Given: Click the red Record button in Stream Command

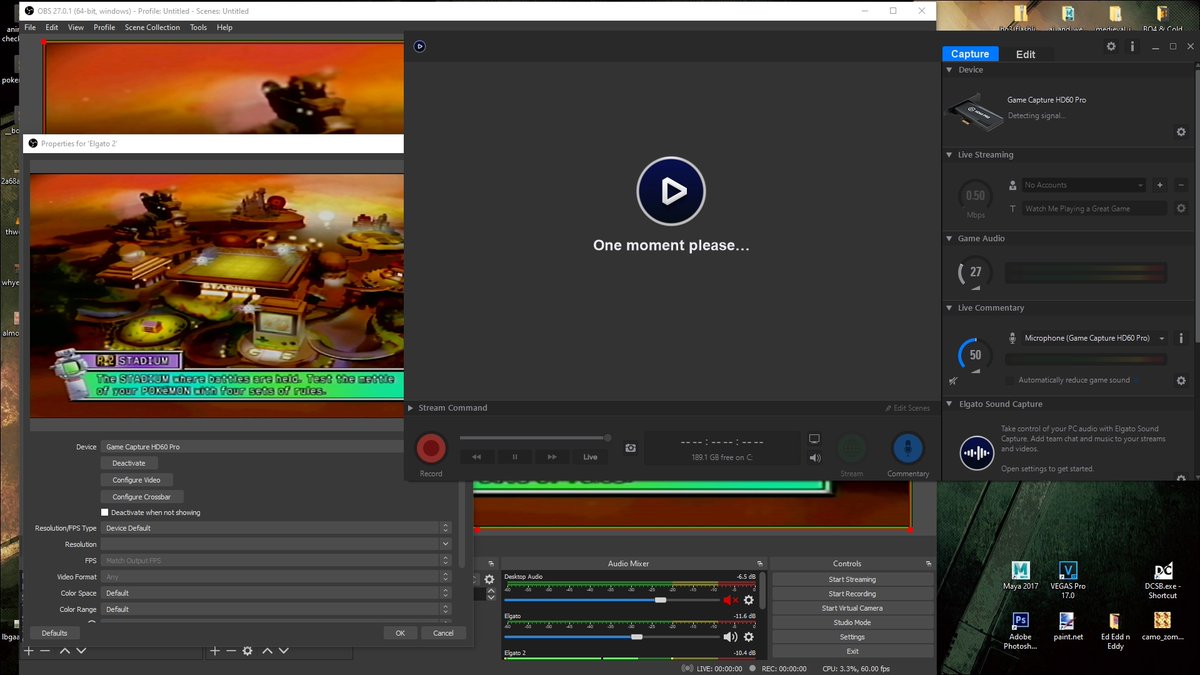Looking at the screenshot, I should point(431,448).
